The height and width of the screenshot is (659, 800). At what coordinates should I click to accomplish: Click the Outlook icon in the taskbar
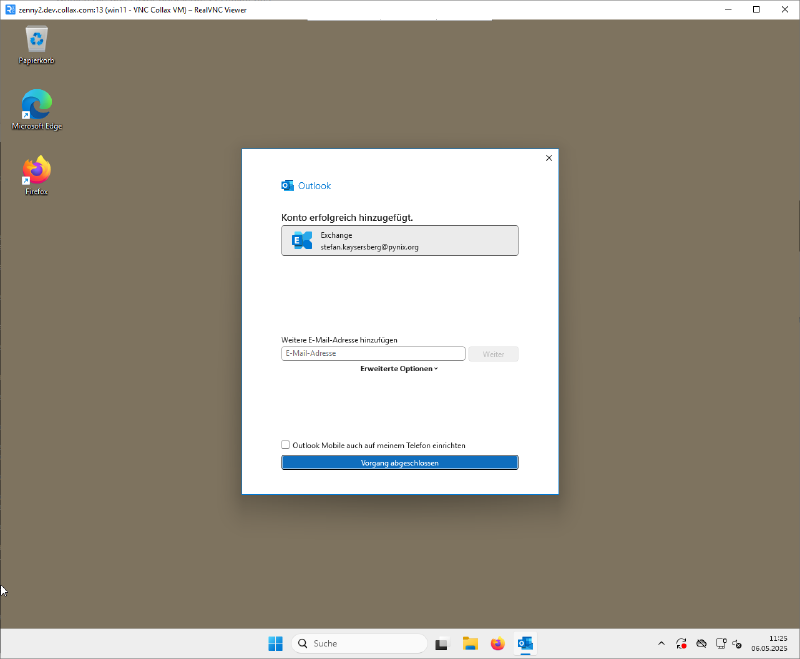pyautogui.click(x=525, y=644)
